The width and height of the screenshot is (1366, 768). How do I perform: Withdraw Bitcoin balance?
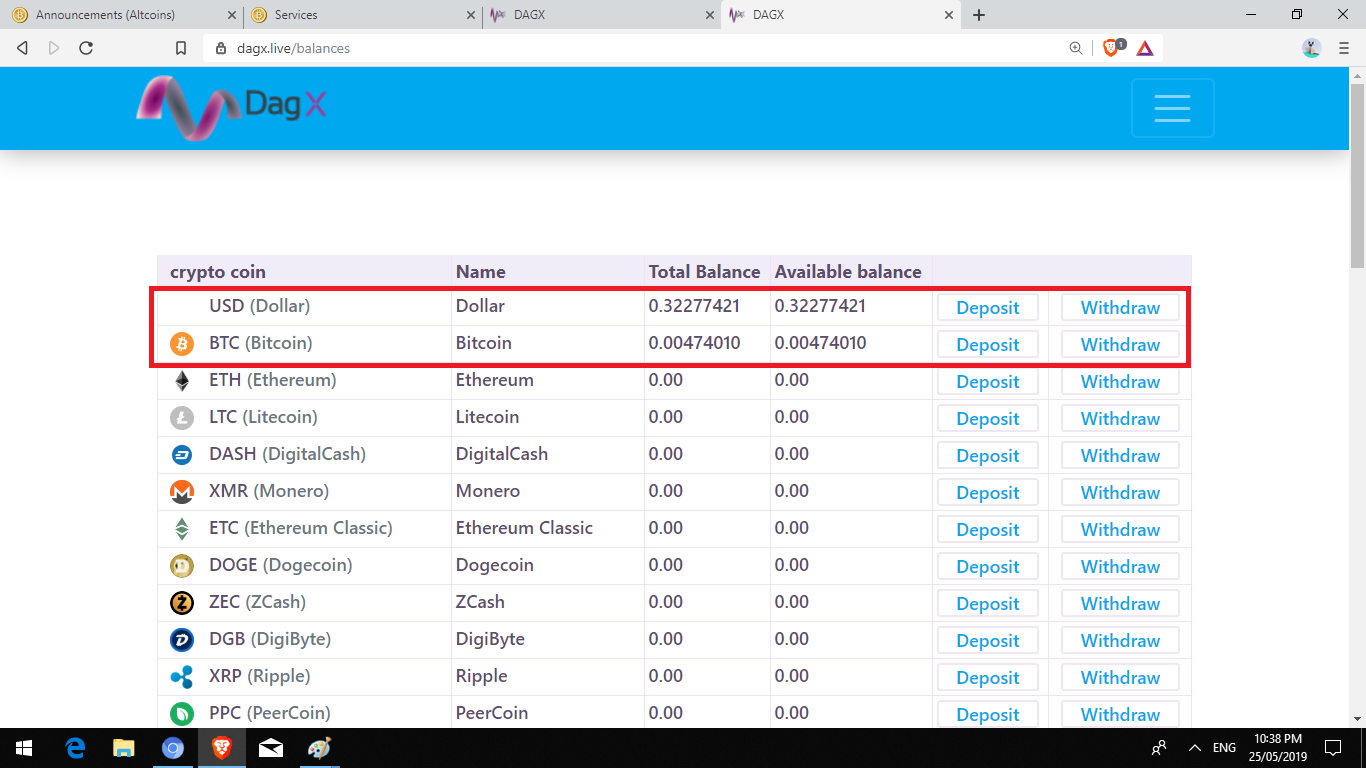[1120, 344]
